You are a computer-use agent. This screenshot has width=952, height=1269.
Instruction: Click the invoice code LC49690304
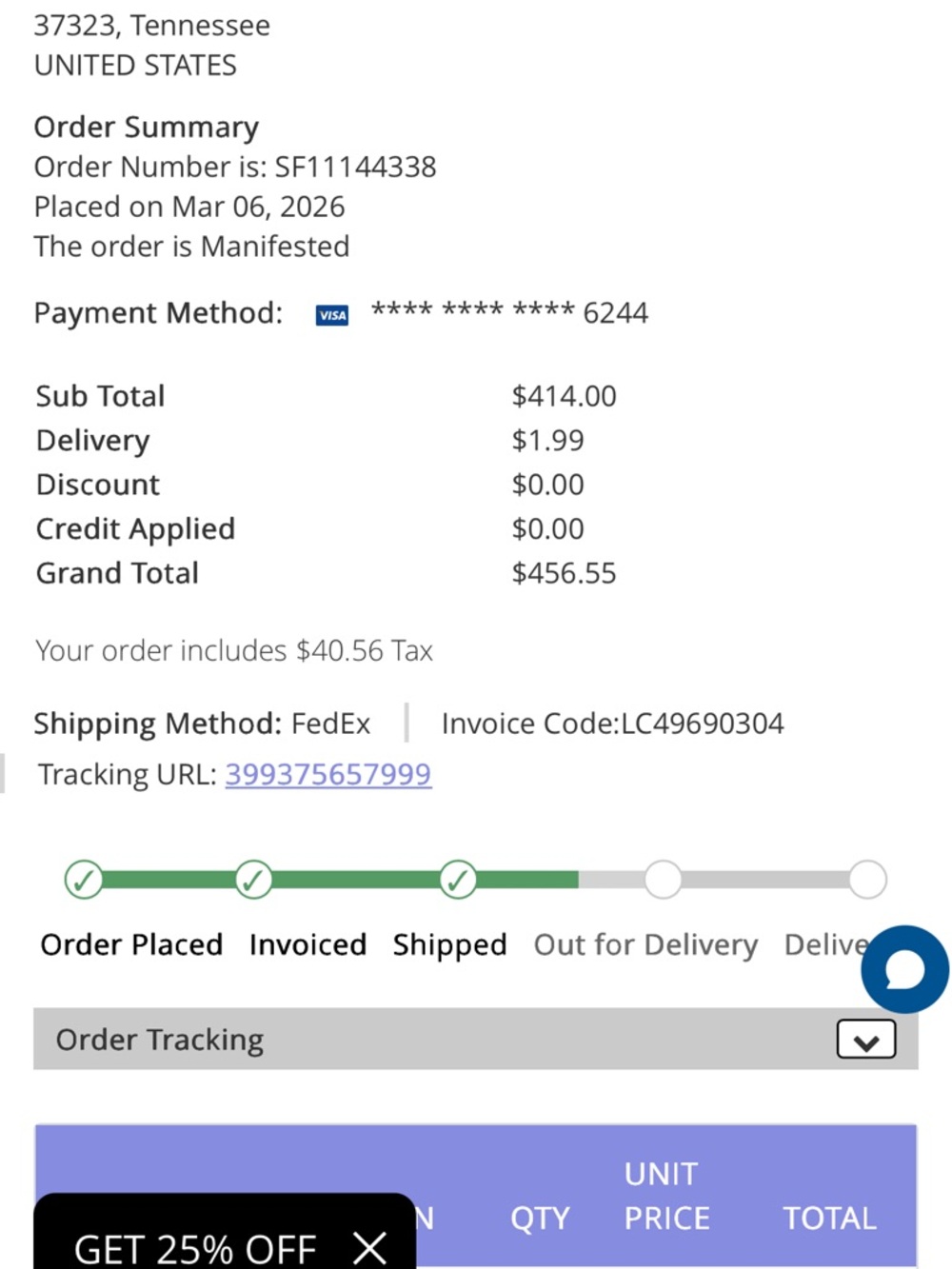pyautogui.click(x=702, y=724)
